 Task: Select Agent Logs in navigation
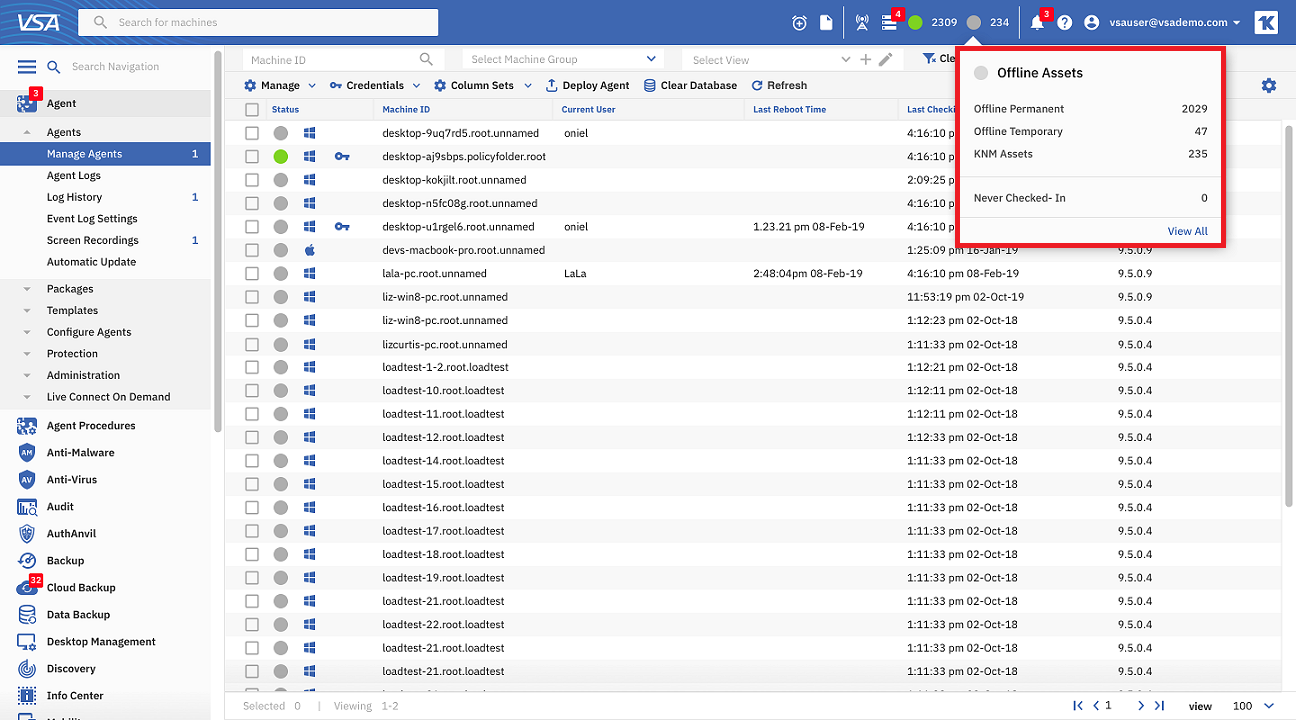pyautogui.click(x=74, y=176)
